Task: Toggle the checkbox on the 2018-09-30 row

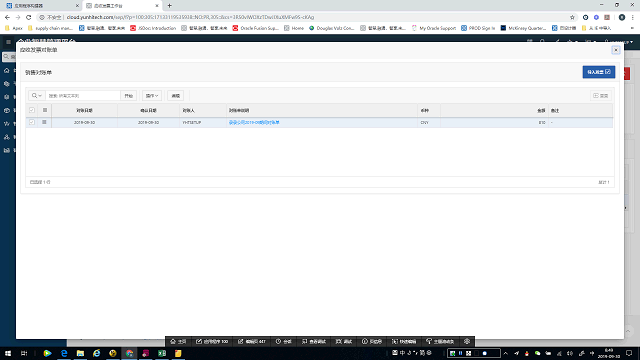Action: click(x=32, y=122)
